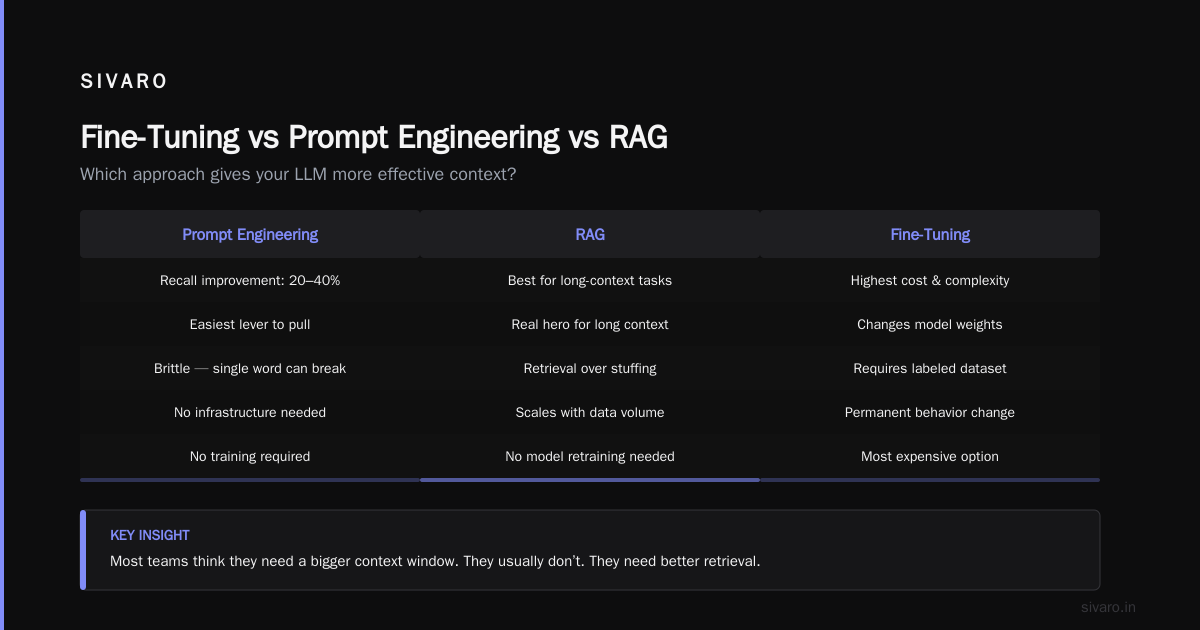Click 'No training required' cell
The image size is (1200, 630).
tap(250, 456)
